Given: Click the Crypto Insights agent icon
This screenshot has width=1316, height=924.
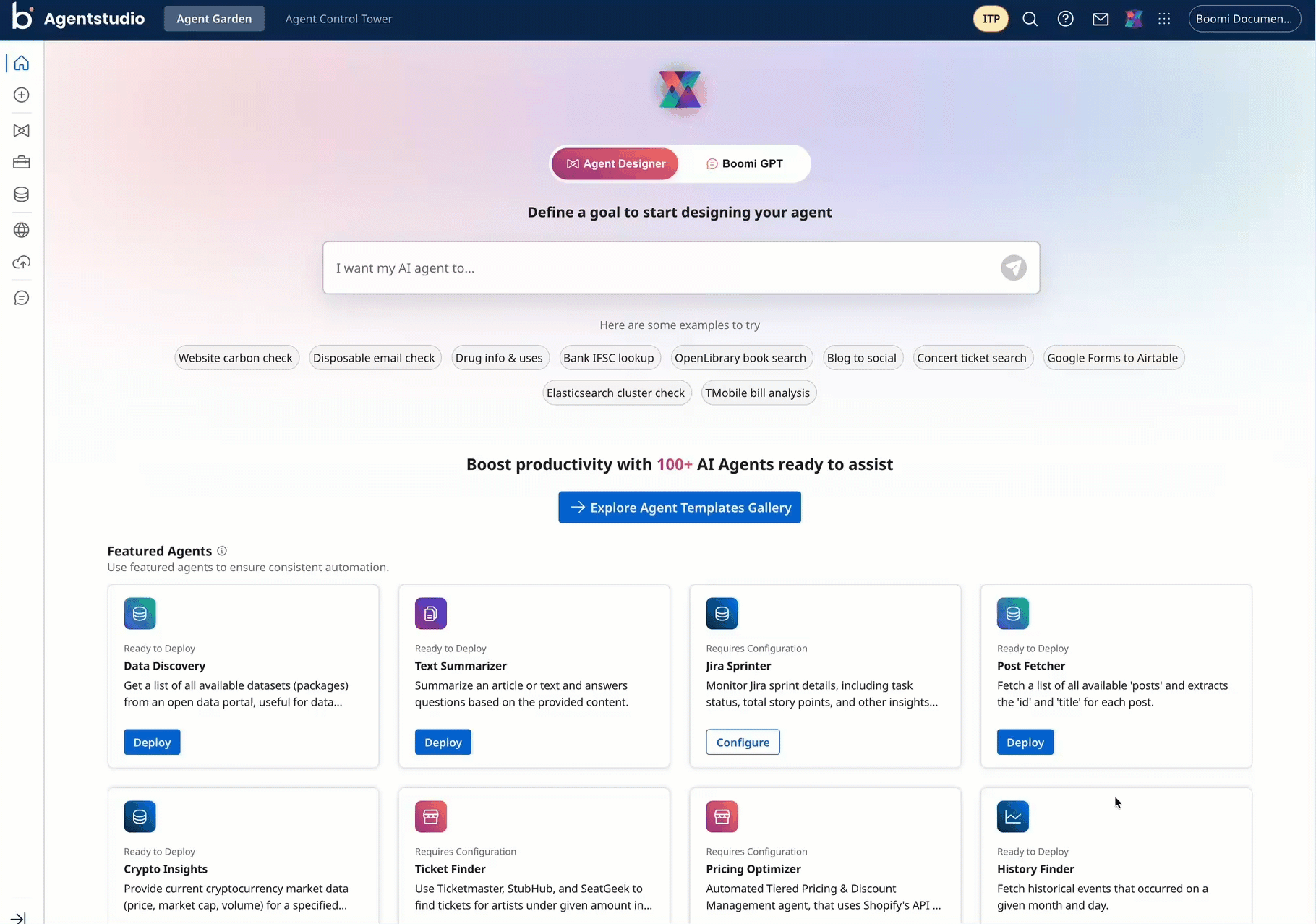Looking at the screenshot, I should pyautogui.click(x=140, y=816).
